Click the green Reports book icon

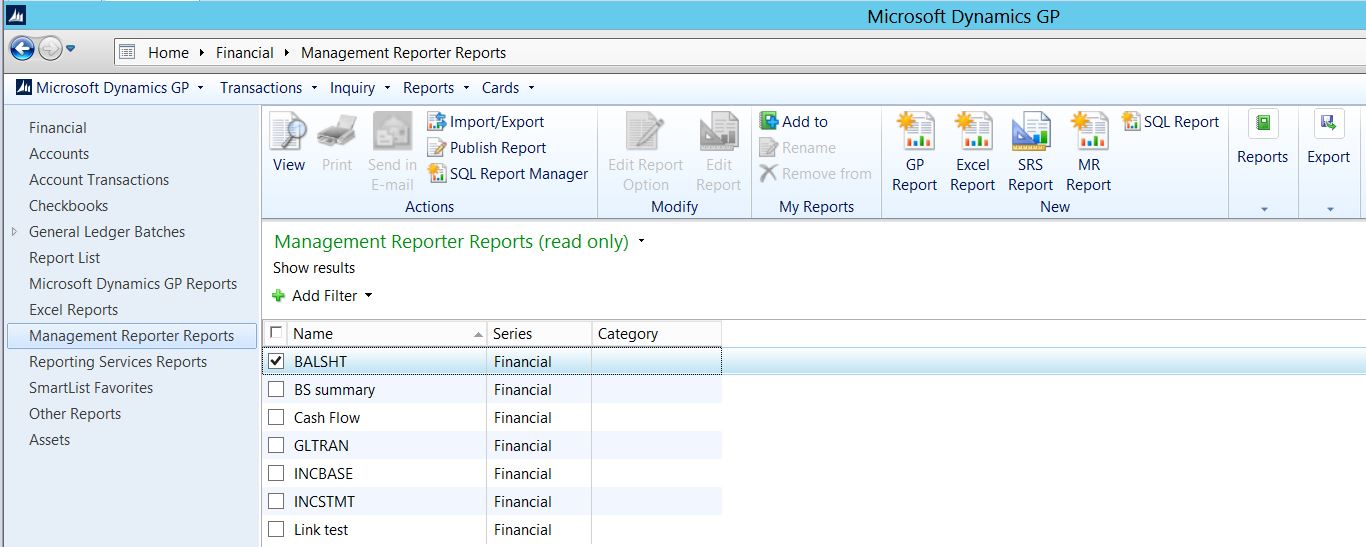1262,124
